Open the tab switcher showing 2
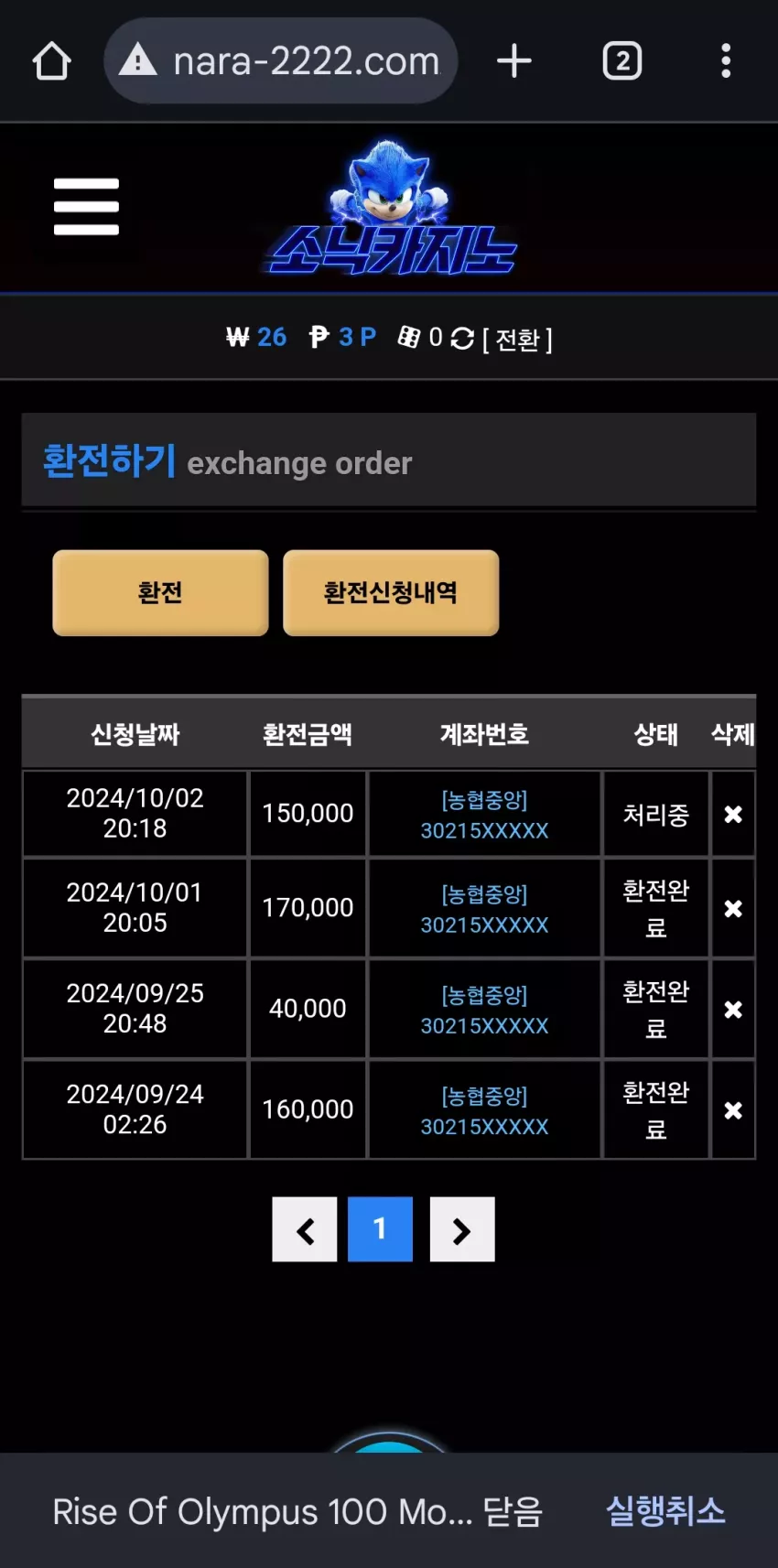The width and height of the screenshot is (778, 1568). (622, 61)
